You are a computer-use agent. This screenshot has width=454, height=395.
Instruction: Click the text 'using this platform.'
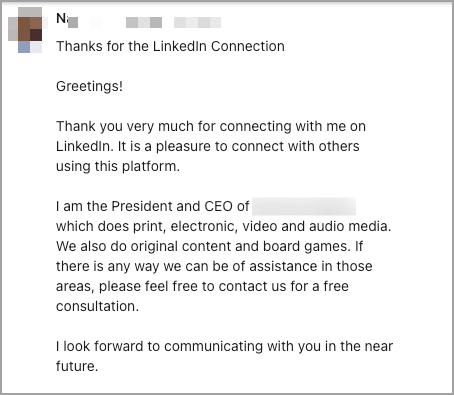118,166
